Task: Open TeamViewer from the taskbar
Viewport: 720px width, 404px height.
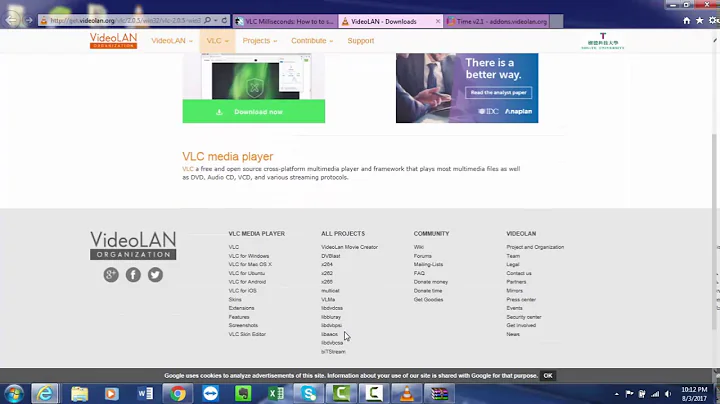Action: tap(210, 393)
